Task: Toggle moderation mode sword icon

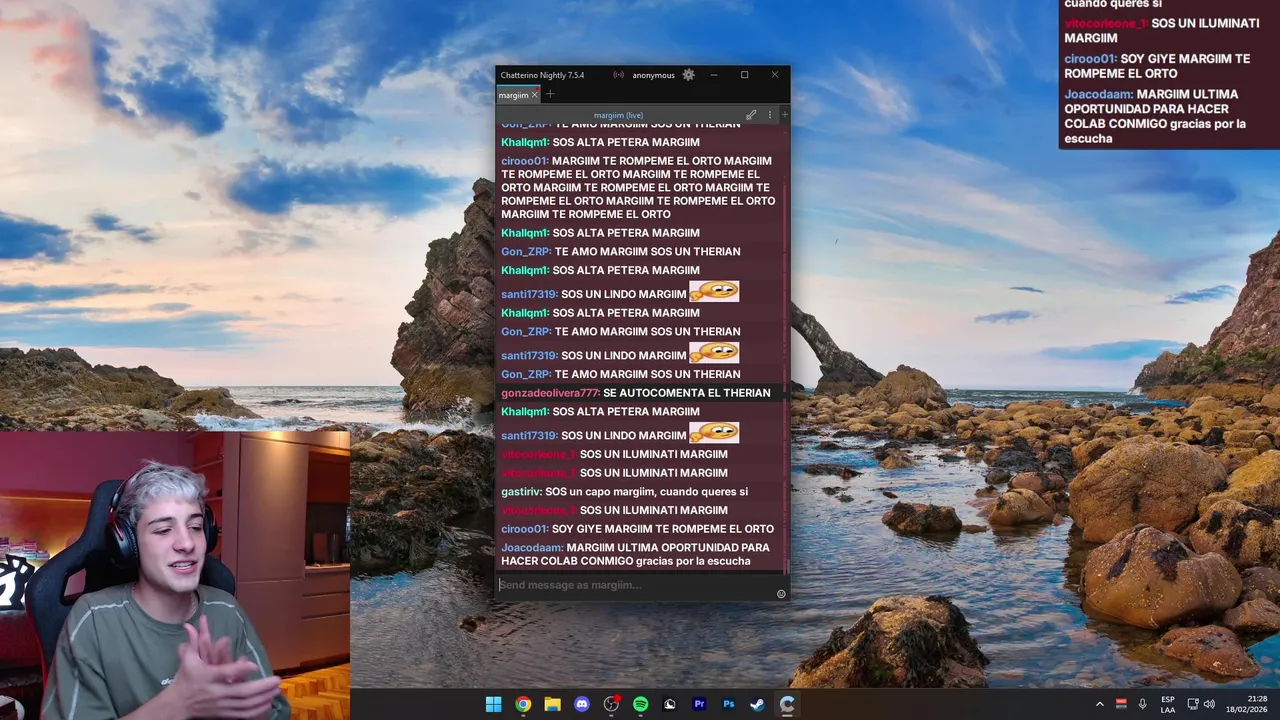Action: 751,115
